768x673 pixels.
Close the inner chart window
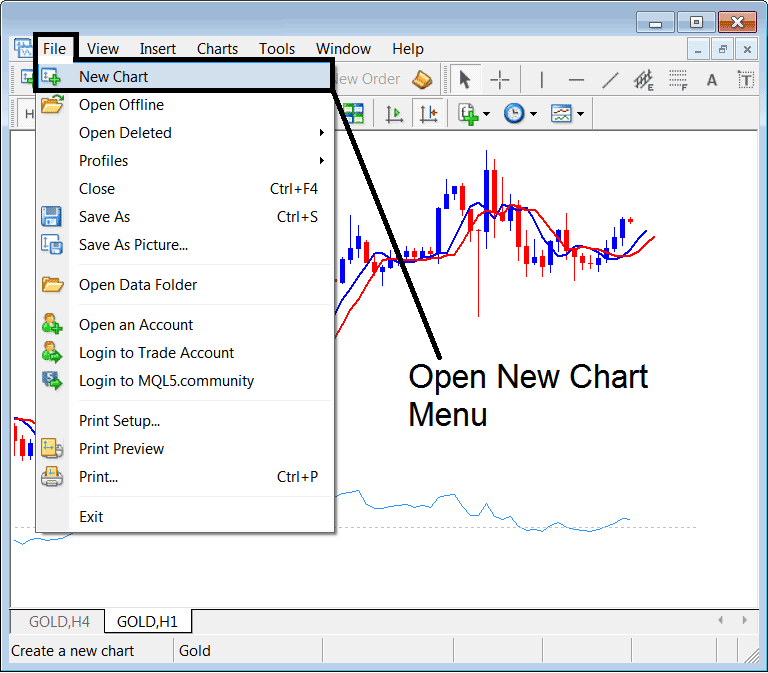point(747,50)
